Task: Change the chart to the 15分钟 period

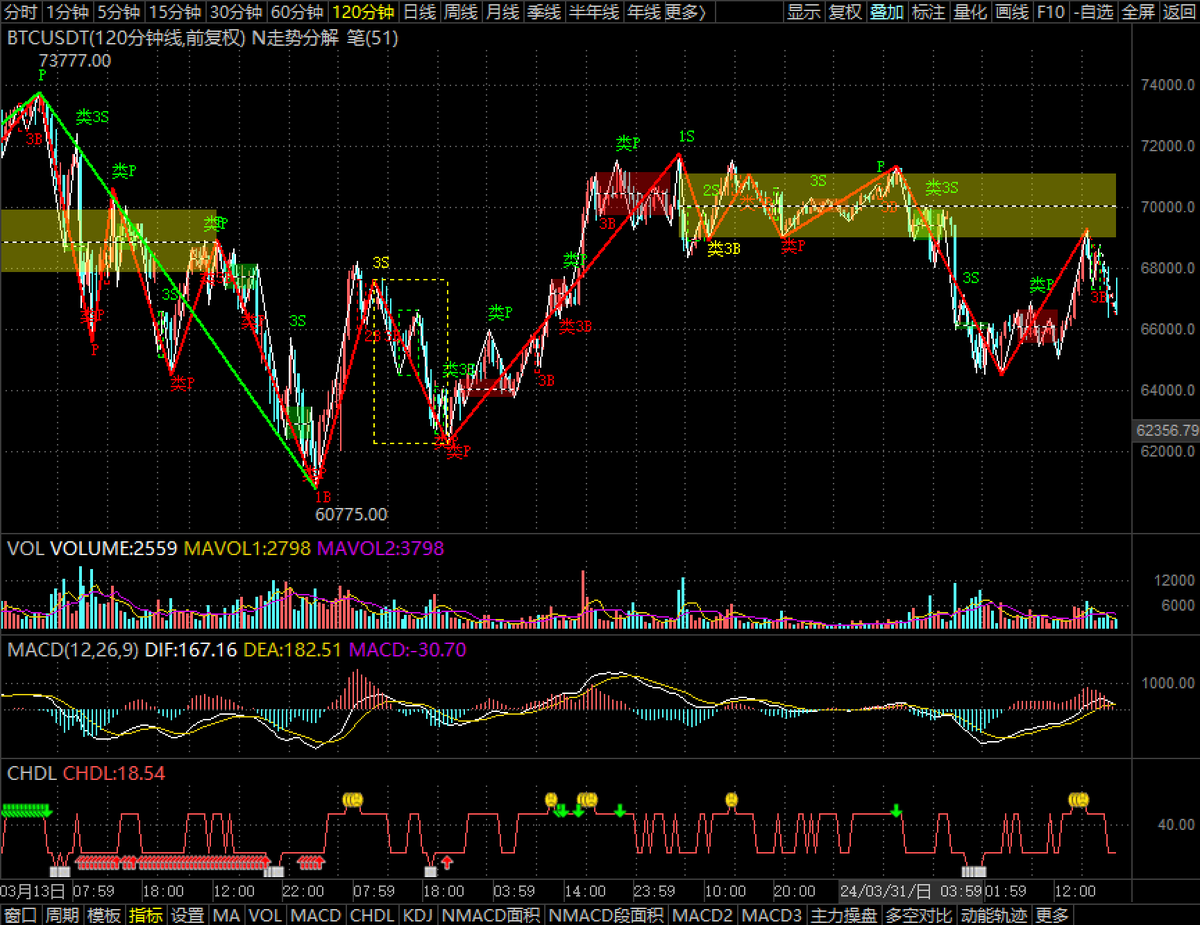Action: (x=175, y=12)
